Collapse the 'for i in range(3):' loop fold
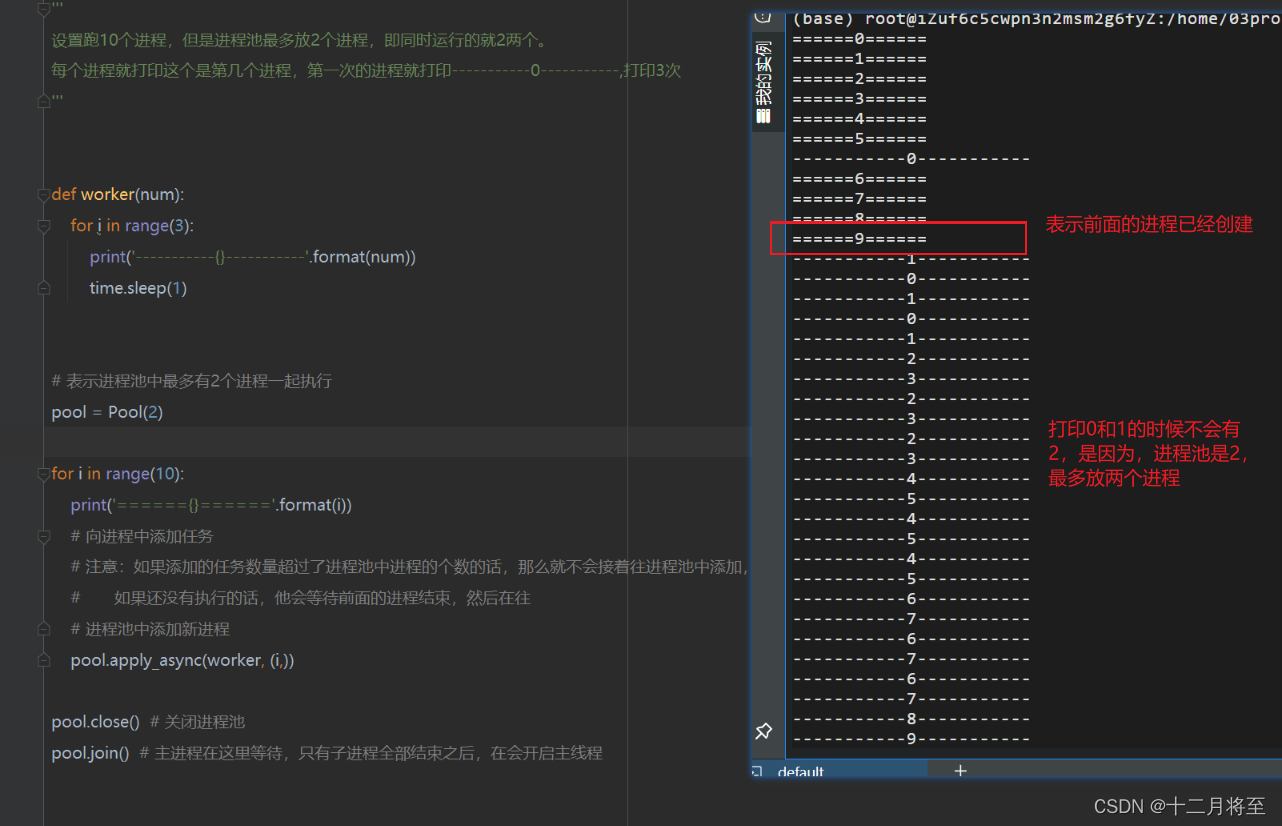 [43, 226]
